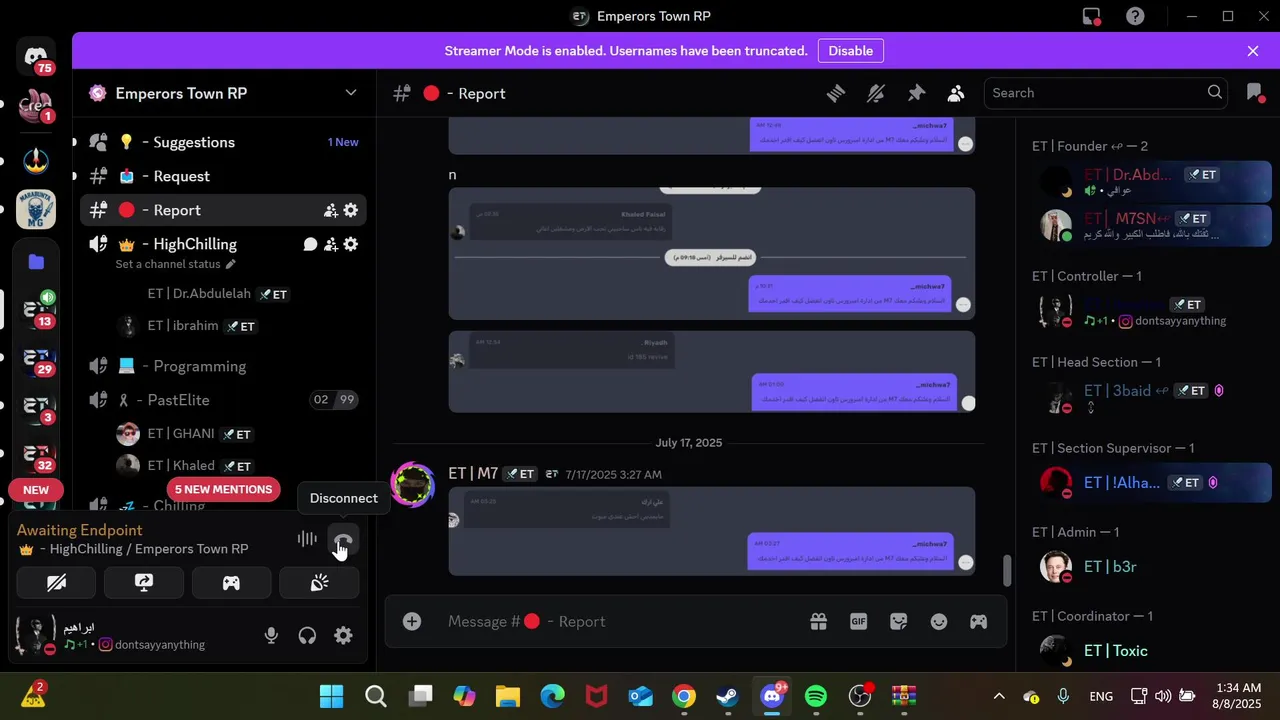Jump to 5 NEW MENTIONS
The width and height of the screenshot is (1280, 720).
pos(223,489)
